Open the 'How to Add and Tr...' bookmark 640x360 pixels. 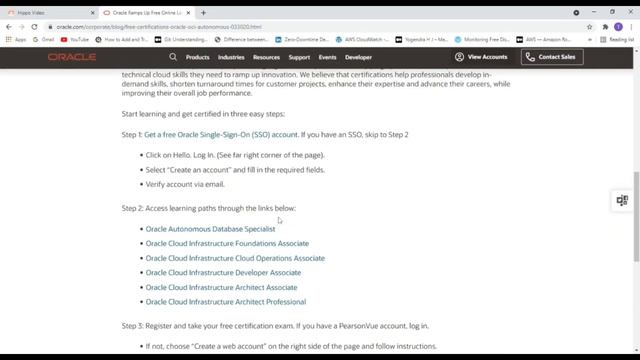coord(121,40)
